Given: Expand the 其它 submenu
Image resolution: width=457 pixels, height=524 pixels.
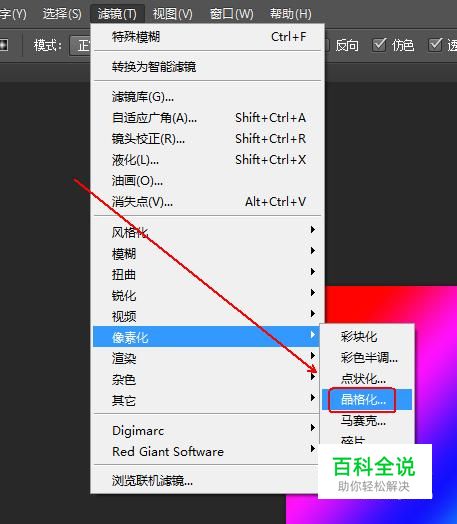Looking at the screenshot, I should pyautogui.click(x=207, y=400).
